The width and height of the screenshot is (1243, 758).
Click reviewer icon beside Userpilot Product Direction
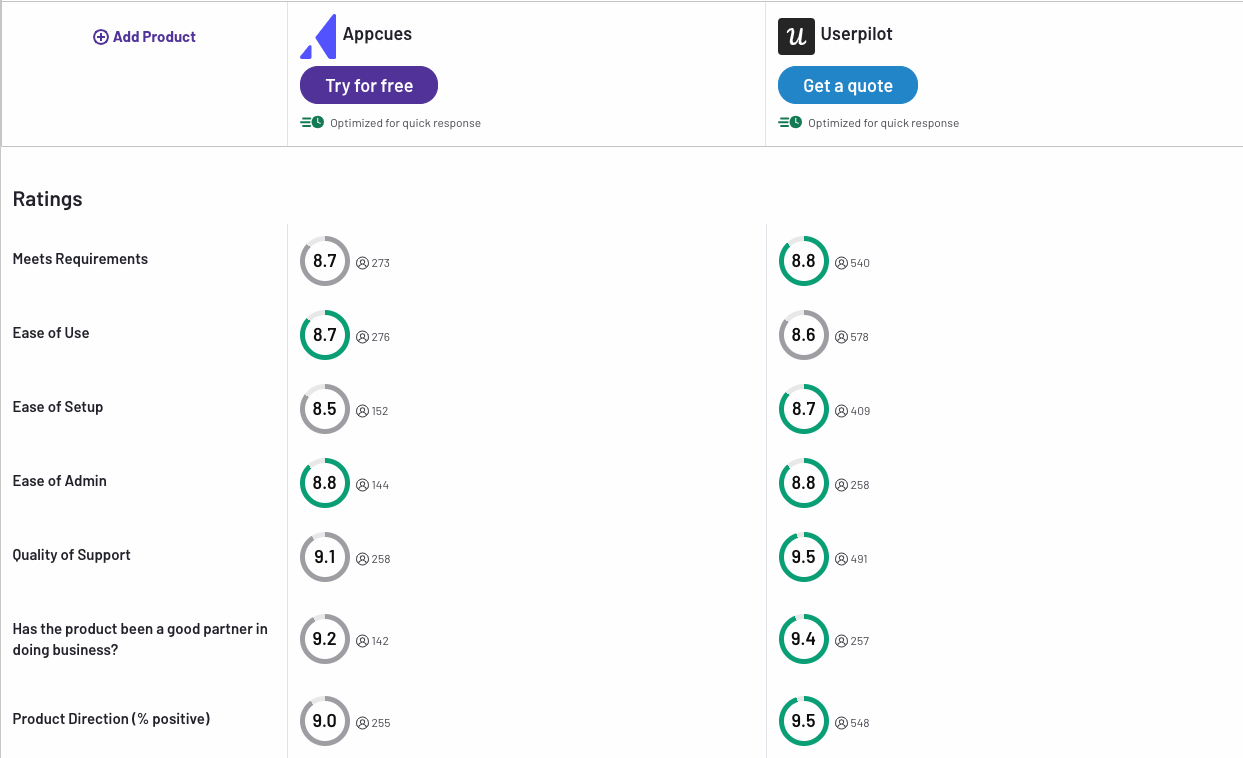[x=841, y=723]
